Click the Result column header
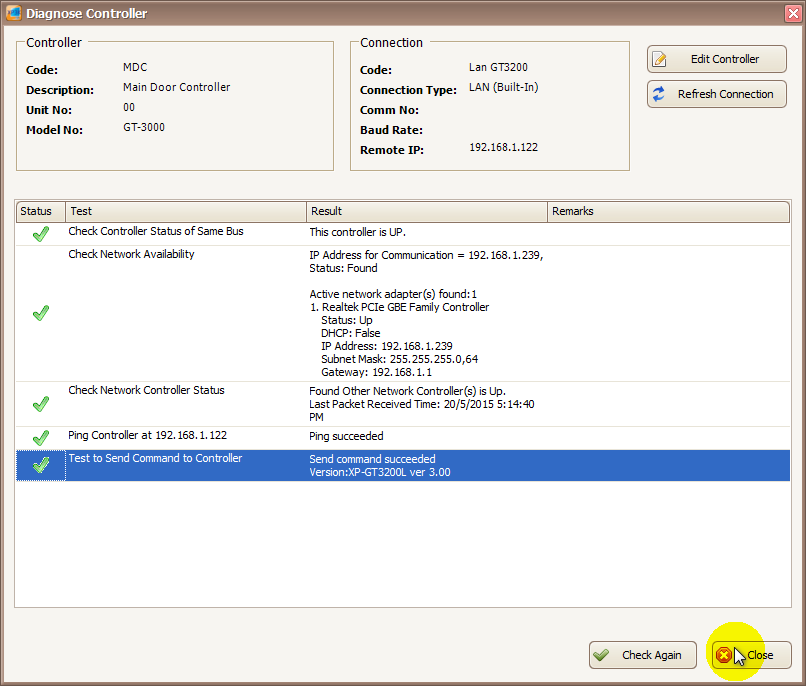806x686 pixels. [427, 211]
